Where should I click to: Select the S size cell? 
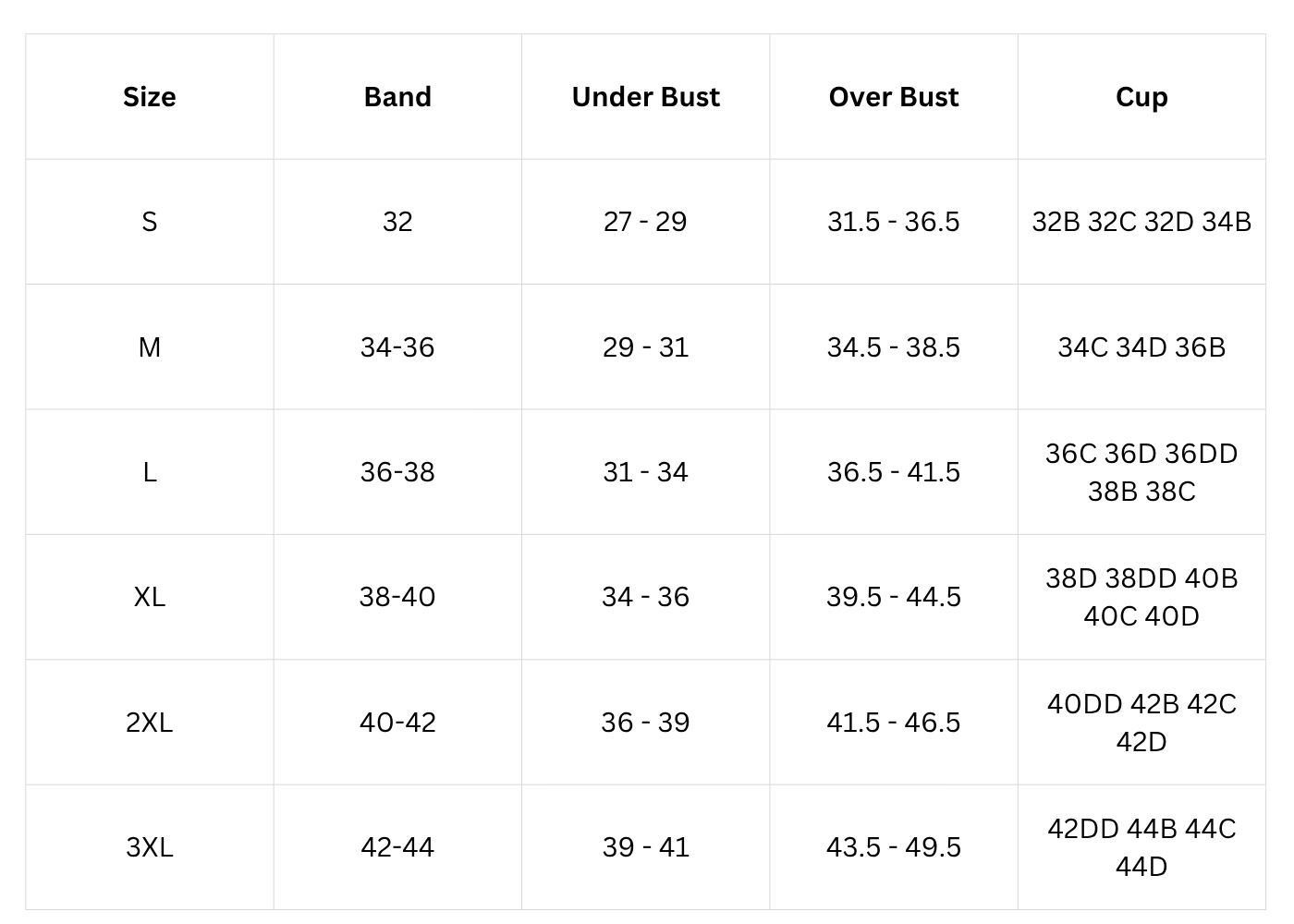(x=149, y=222)
